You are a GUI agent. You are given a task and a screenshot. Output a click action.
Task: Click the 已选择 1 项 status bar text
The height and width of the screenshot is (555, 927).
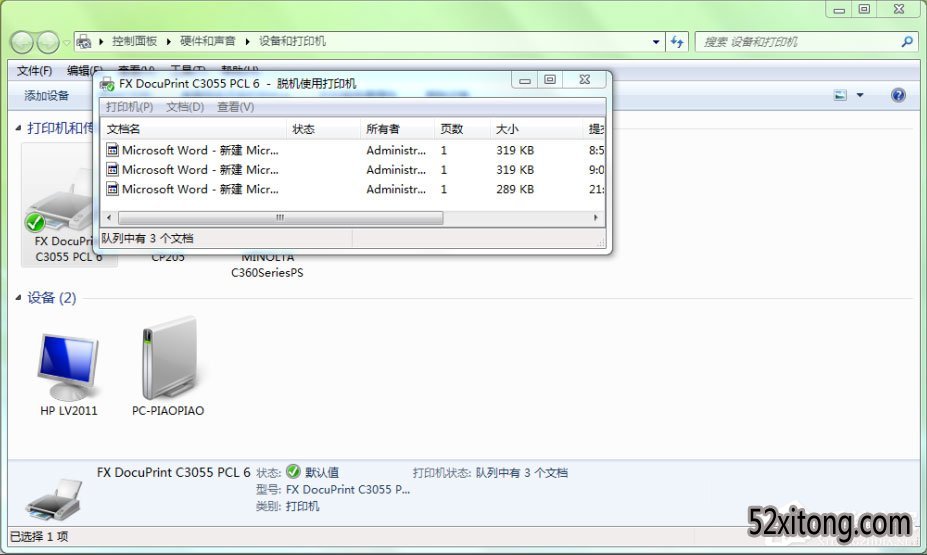coord(39,536)
